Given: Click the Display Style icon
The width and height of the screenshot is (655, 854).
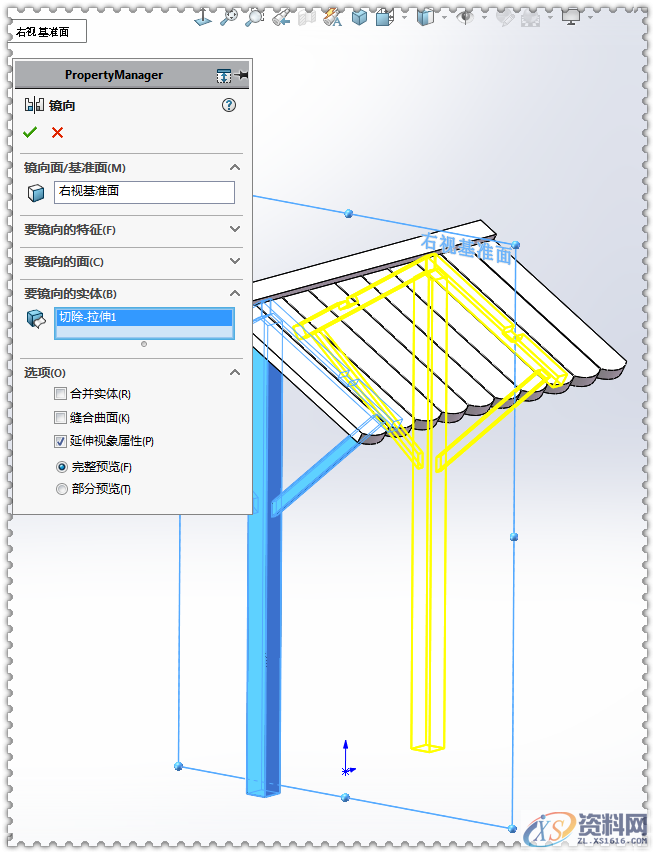Looking at the screenshot, I should point(425,17).
